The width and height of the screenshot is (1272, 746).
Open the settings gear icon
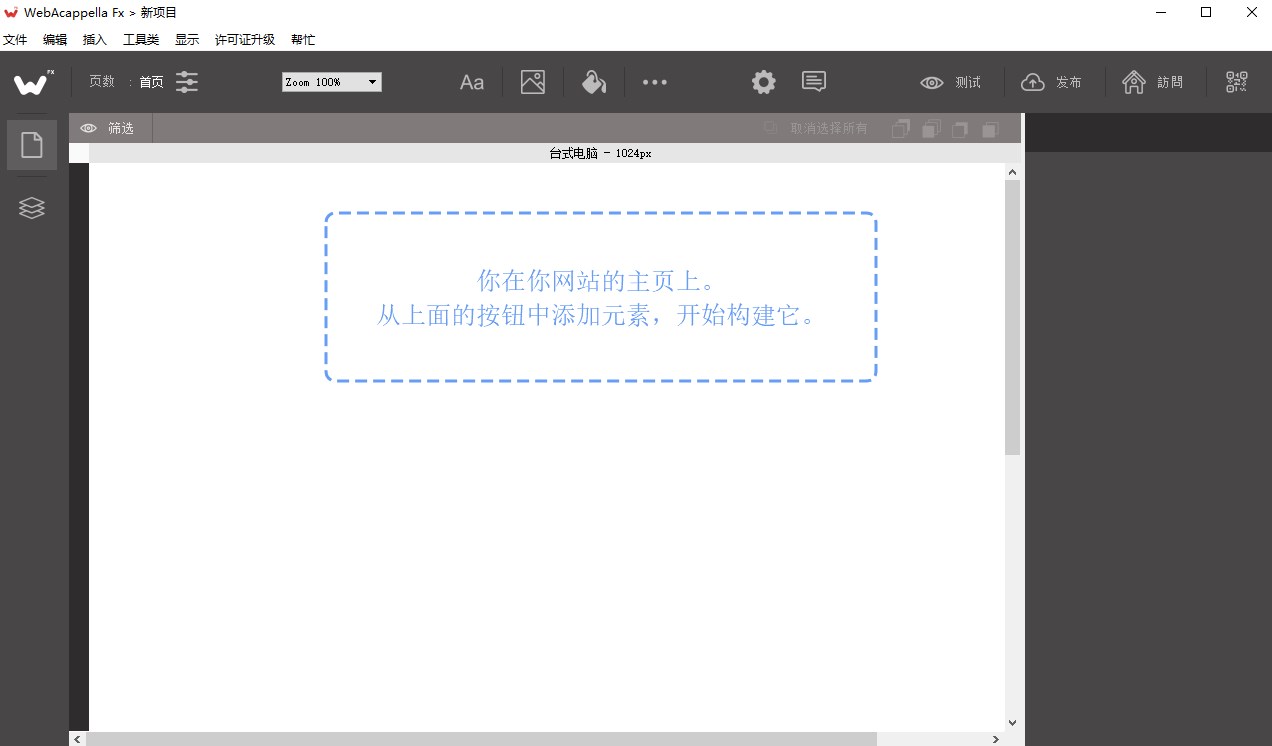point(762,82)
